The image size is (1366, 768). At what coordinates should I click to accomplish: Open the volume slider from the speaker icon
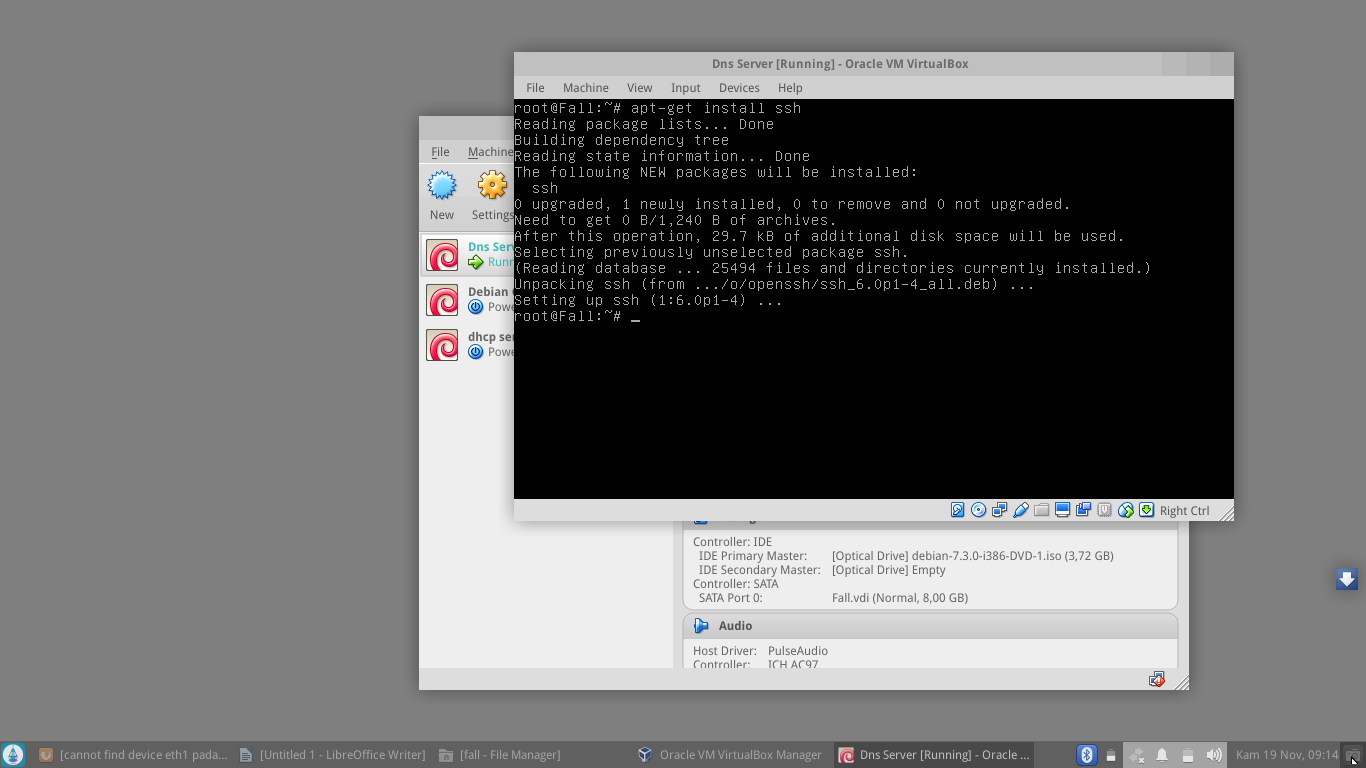(x=1213, y=754)
